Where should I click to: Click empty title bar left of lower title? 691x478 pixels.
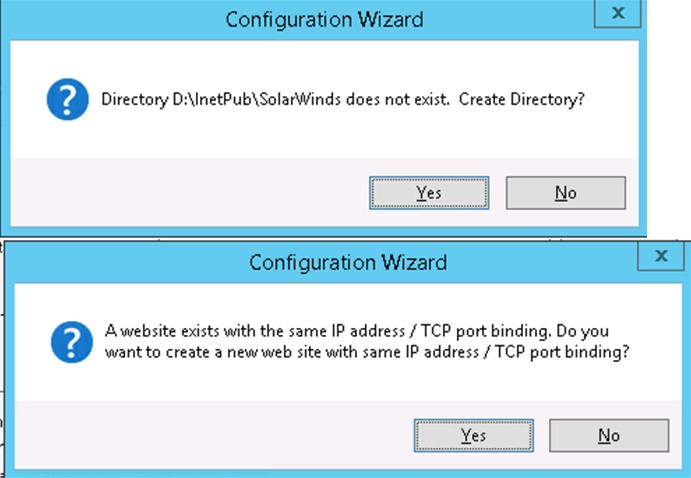pyautogui.click(x=120, y=263)
